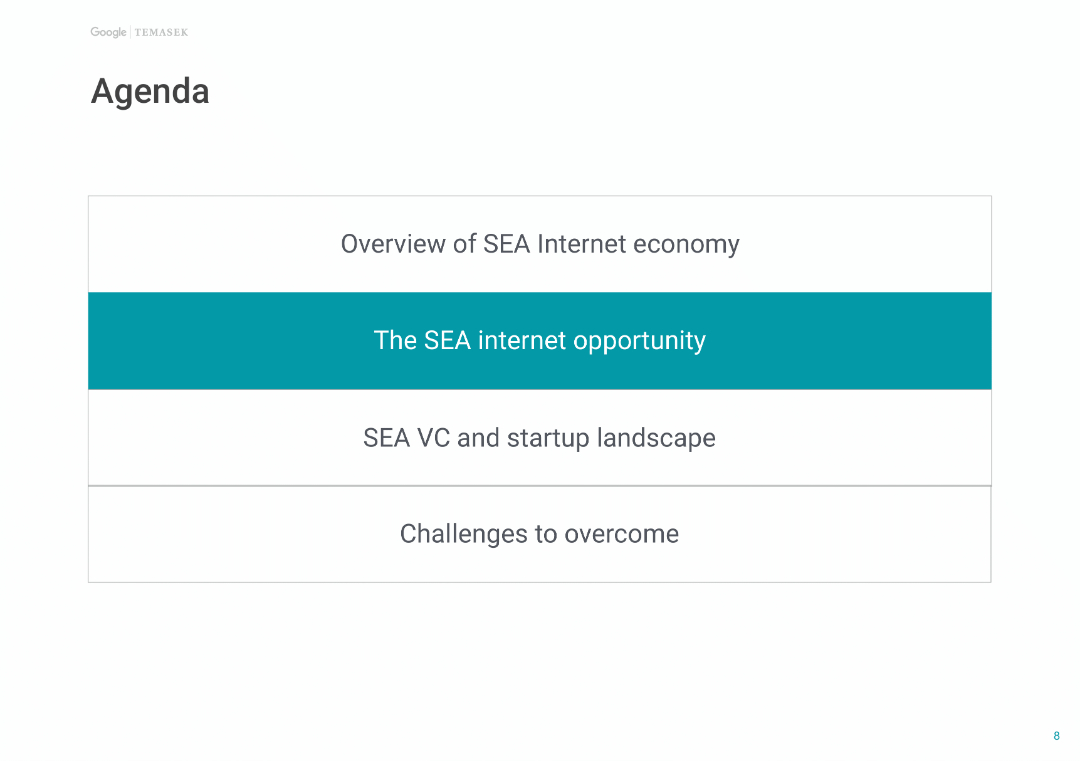Select the Agenda slide title

tap(150, 92)
